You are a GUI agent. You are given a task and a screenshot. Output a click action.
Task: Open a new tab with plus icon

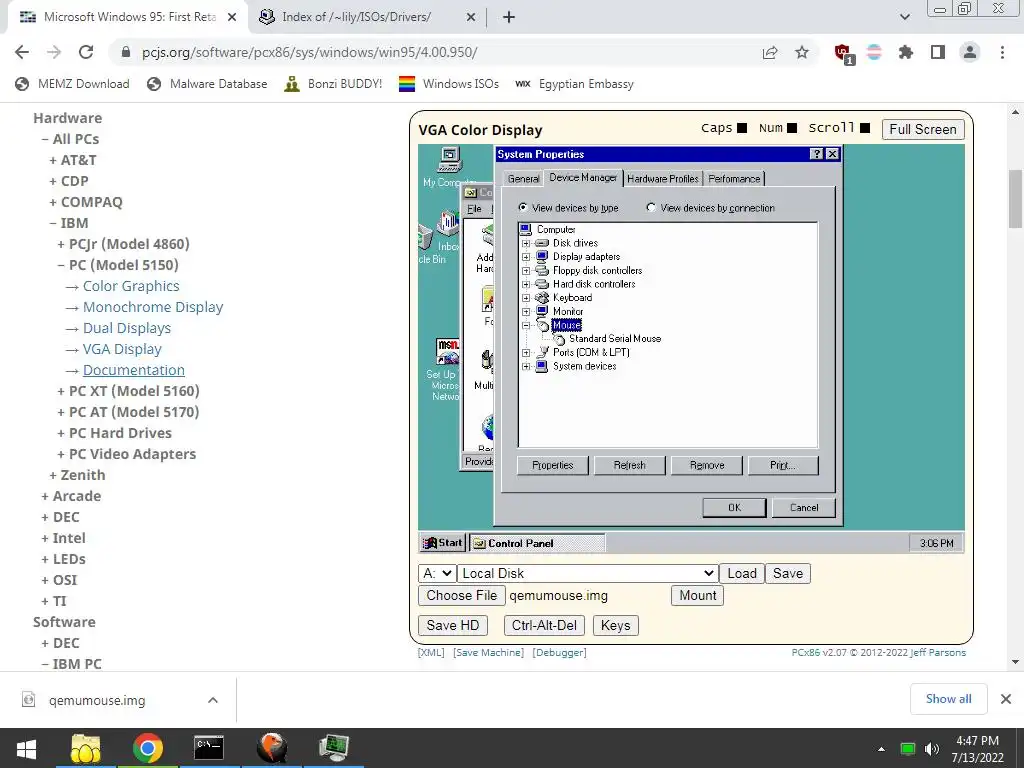point(509,17)
